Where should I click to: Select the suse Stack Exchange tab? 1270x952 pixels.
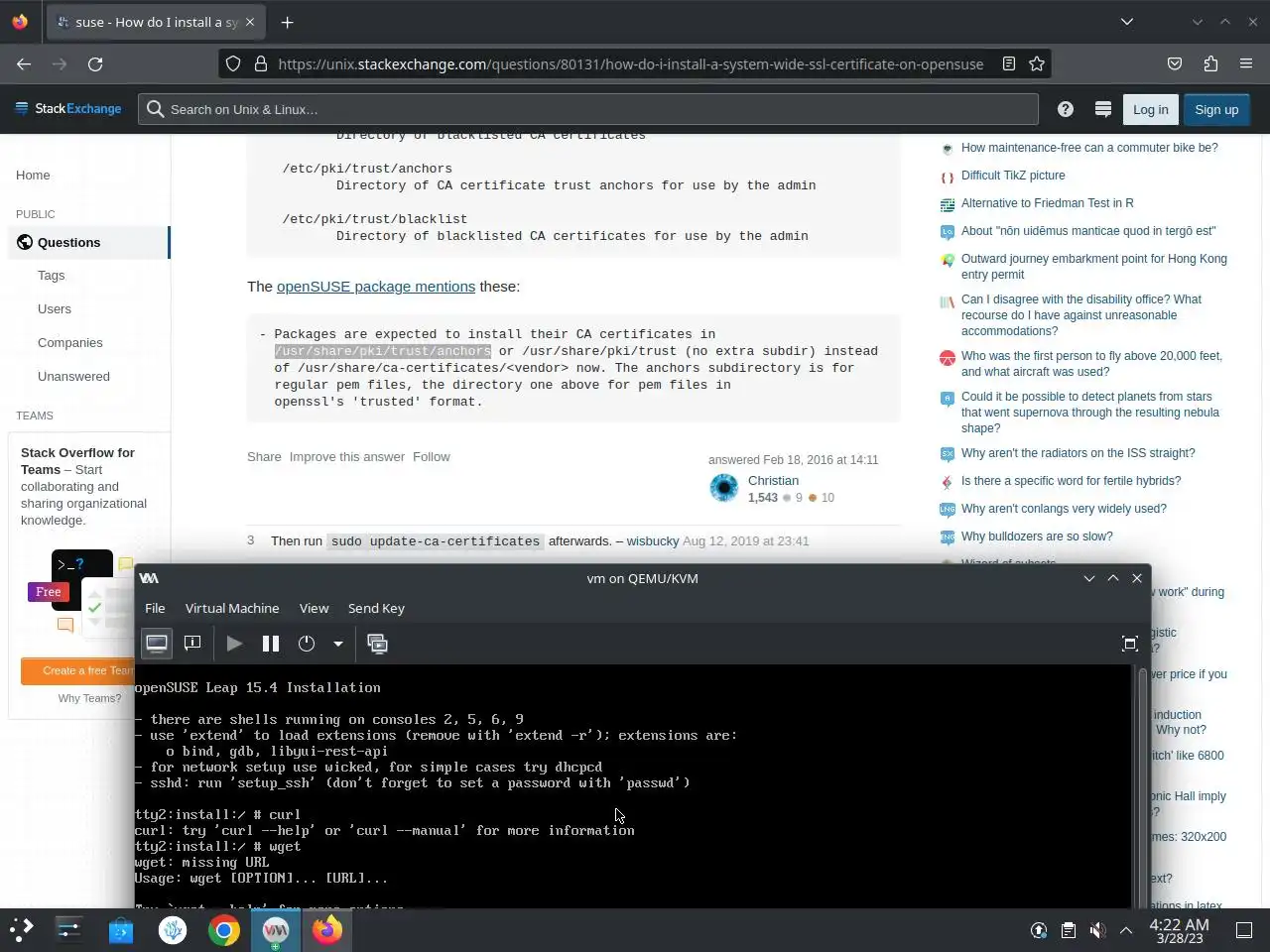click(x=155, y=22)
